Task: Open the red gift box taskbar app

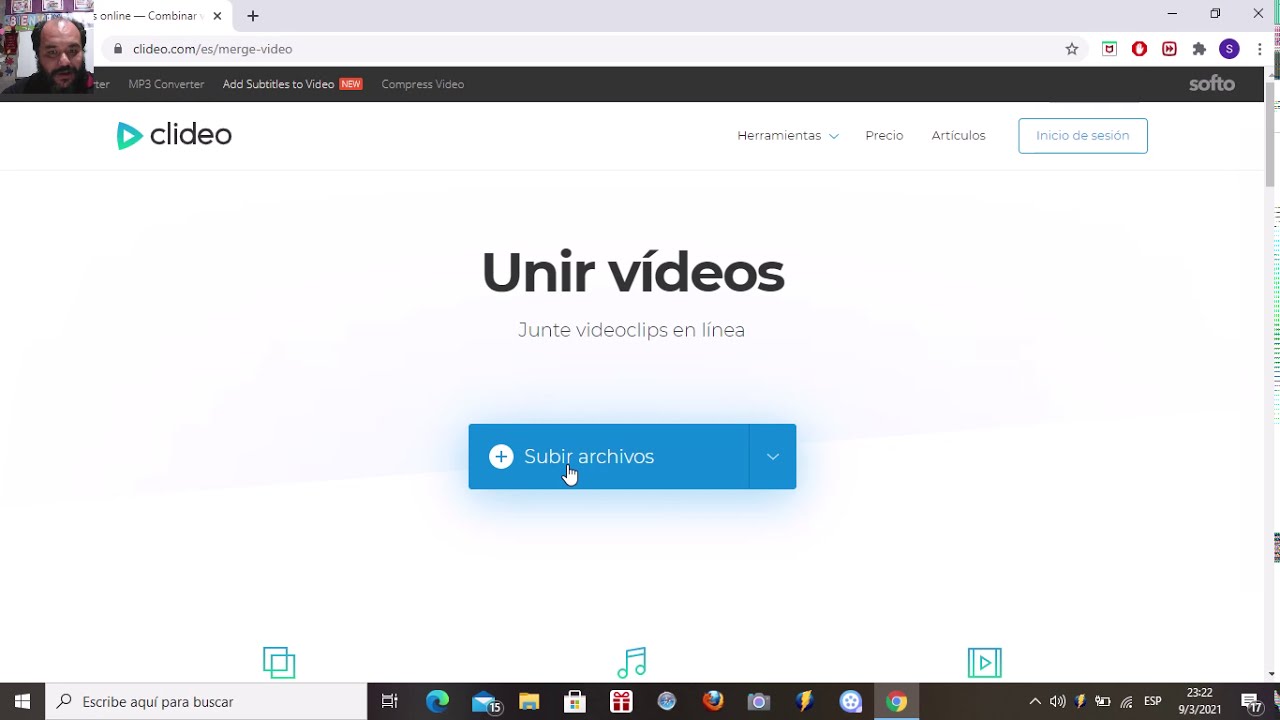Action: [621, 701]
